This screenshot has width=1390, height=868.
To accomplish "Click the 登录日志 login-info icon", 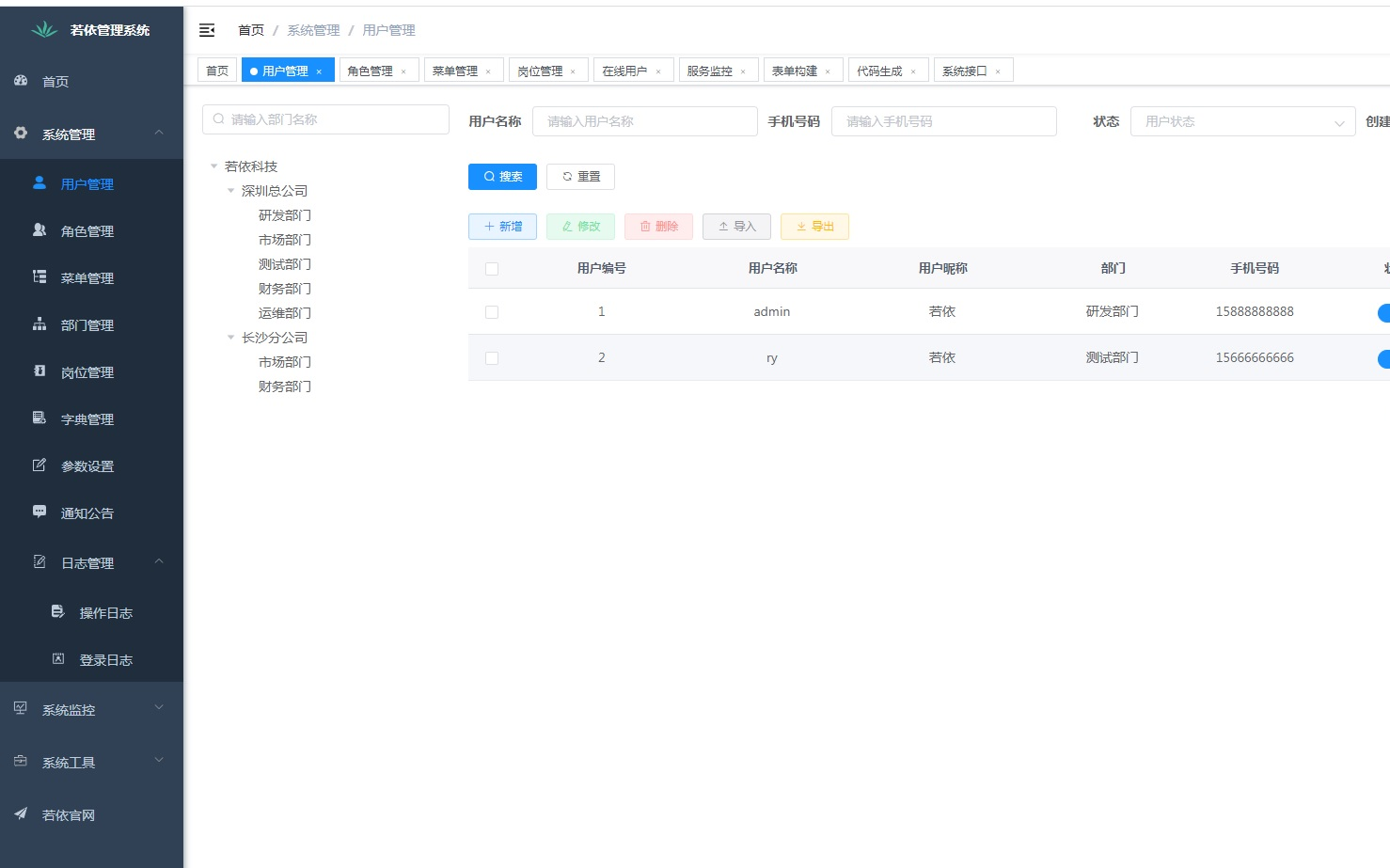I will [58, 659].
